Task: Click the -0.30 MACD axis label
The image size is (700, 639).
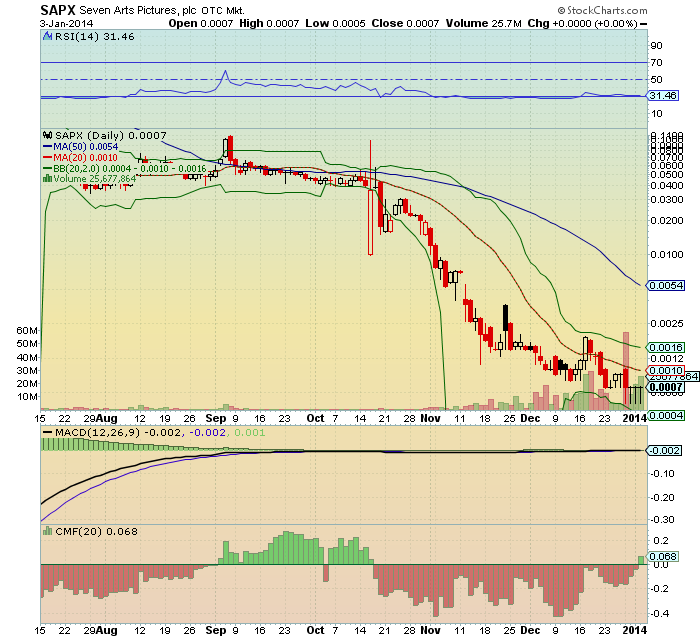Action: click(x=662, y=520)
